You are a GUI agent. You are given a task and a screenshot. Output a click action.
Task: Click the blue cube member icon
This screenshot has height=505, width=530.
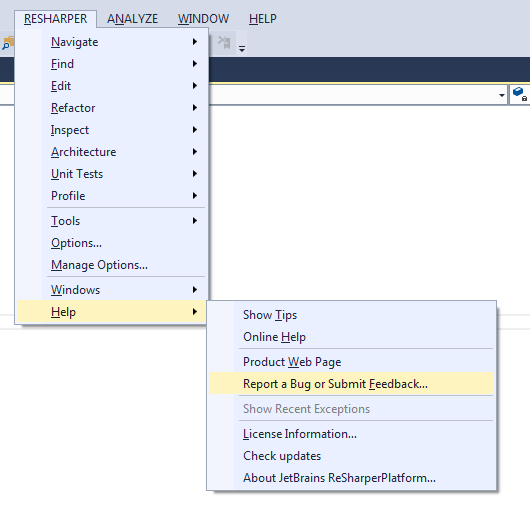point(520,94)
